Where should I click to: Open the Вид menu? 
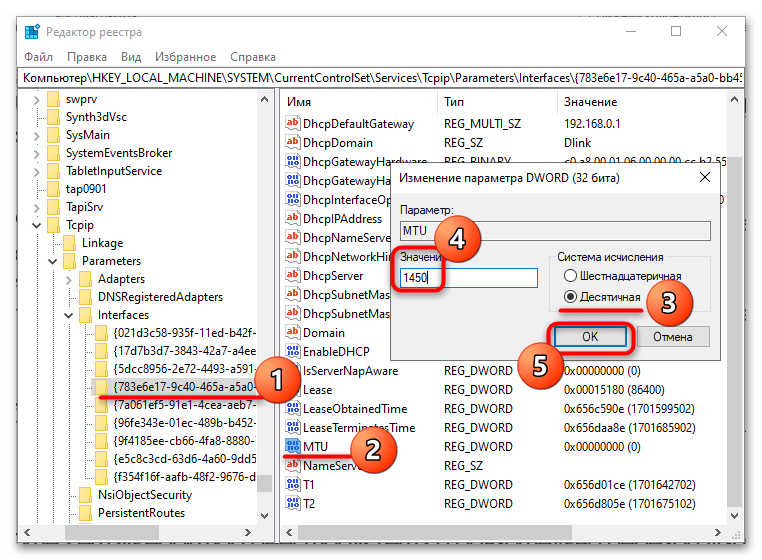[x=131, y=57]
